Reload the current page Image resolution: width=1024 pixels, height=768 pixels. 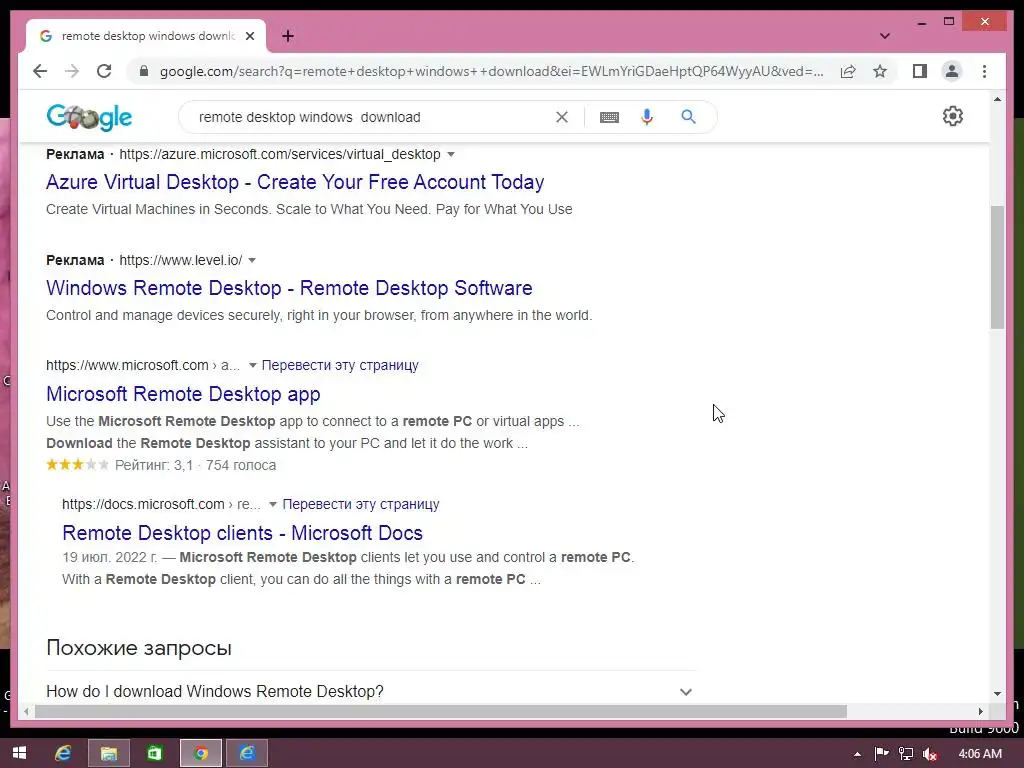pyautogui.click(x=104, y=71)
